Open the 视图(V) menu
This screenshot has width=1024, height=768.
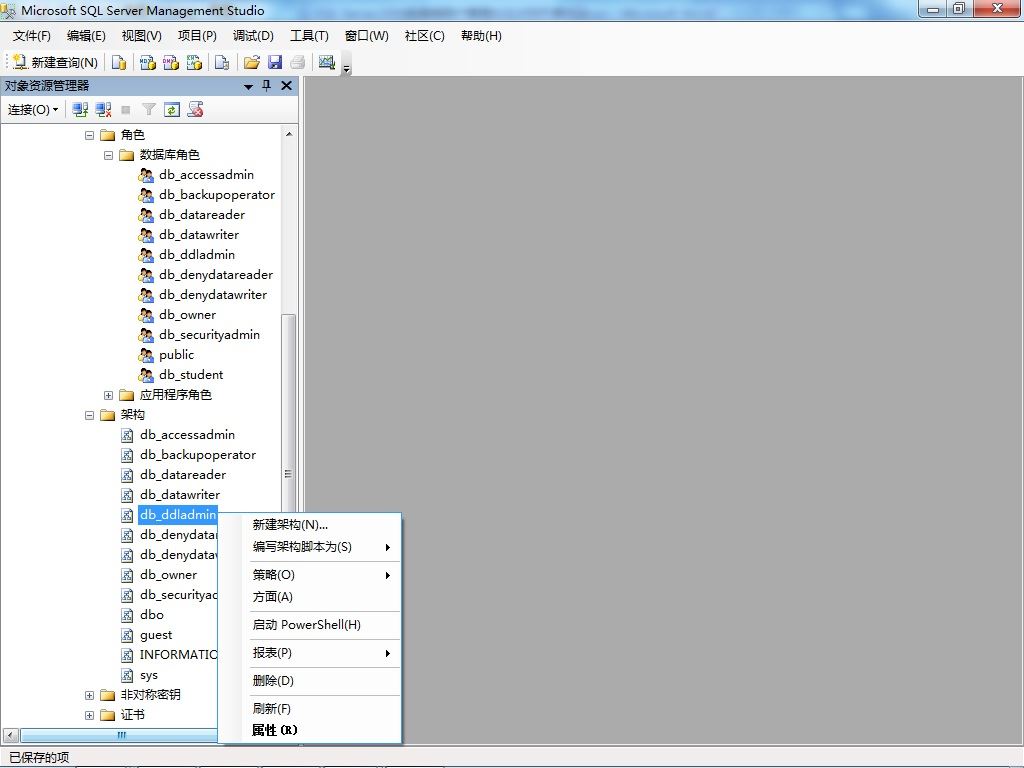point(141,36)
